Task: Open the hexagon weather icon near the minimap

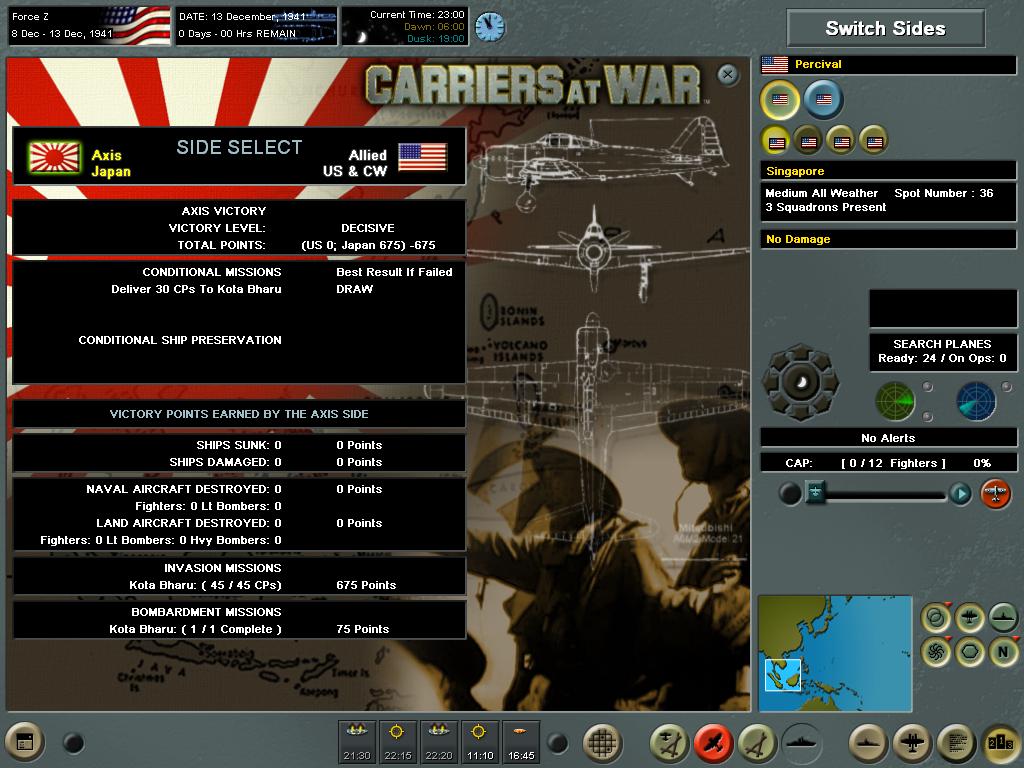Action: (x=969, y=652)
